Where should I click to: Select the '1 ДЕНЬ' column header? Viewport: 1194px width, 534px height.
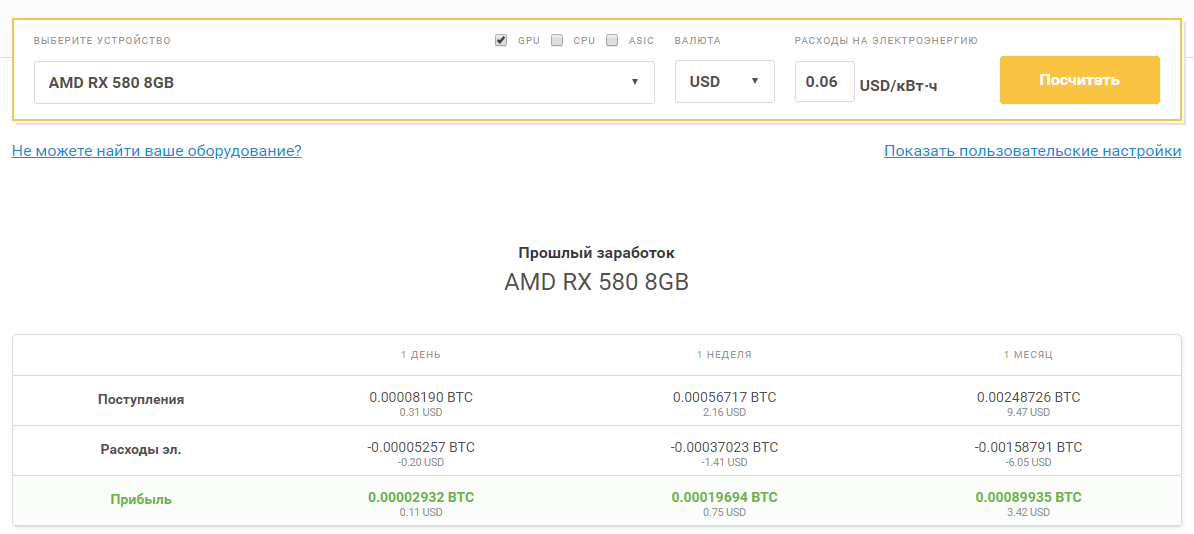[421, 355]
